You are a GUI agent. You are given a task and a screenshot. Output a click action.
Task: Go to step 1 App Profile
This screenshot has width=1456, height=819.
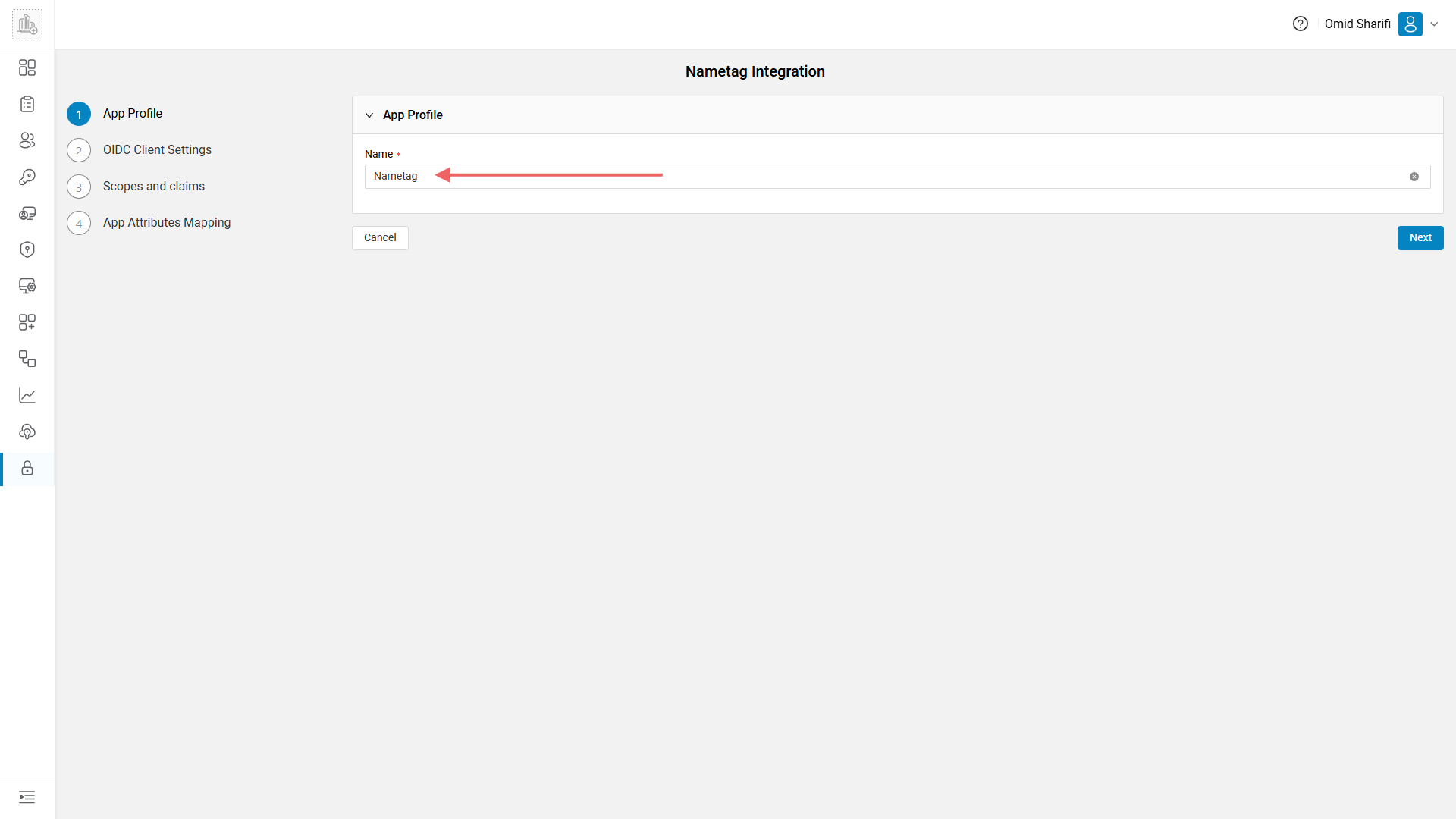(x=115, y=114)
